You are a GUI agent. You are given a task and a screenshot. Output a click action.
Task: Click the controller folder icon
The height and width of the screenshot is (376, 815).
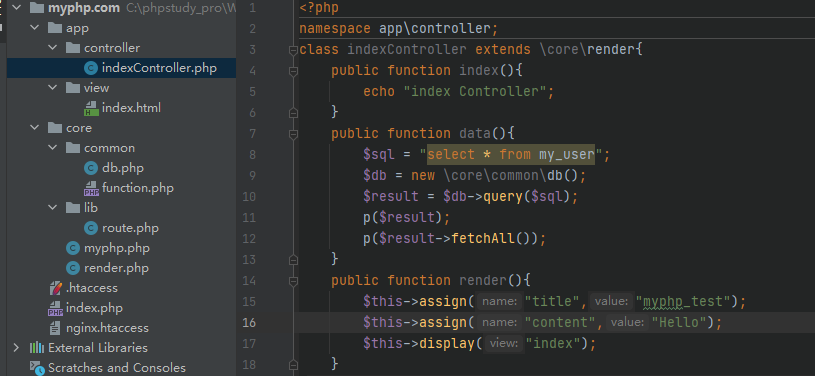tap(73, 48)
